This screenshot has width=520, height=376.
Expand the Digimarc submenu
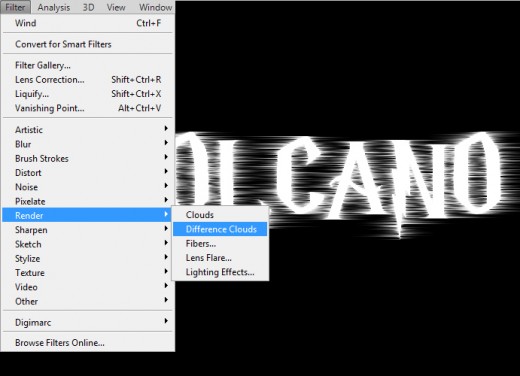pos(88,322)
